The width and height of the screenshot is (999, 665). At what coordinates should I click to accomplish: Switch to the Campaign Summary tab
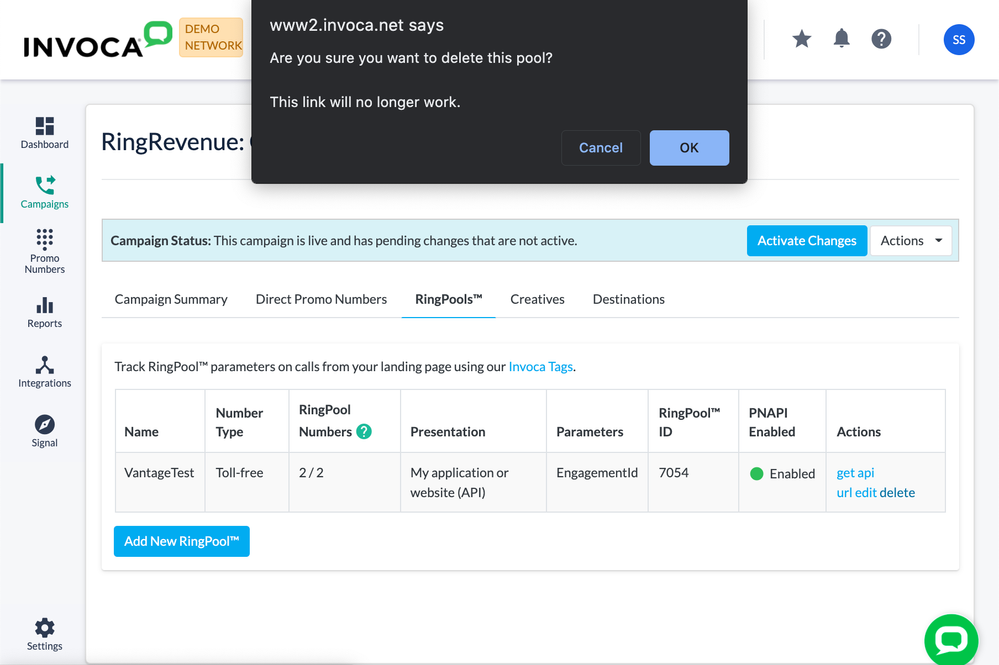(171, 299)
